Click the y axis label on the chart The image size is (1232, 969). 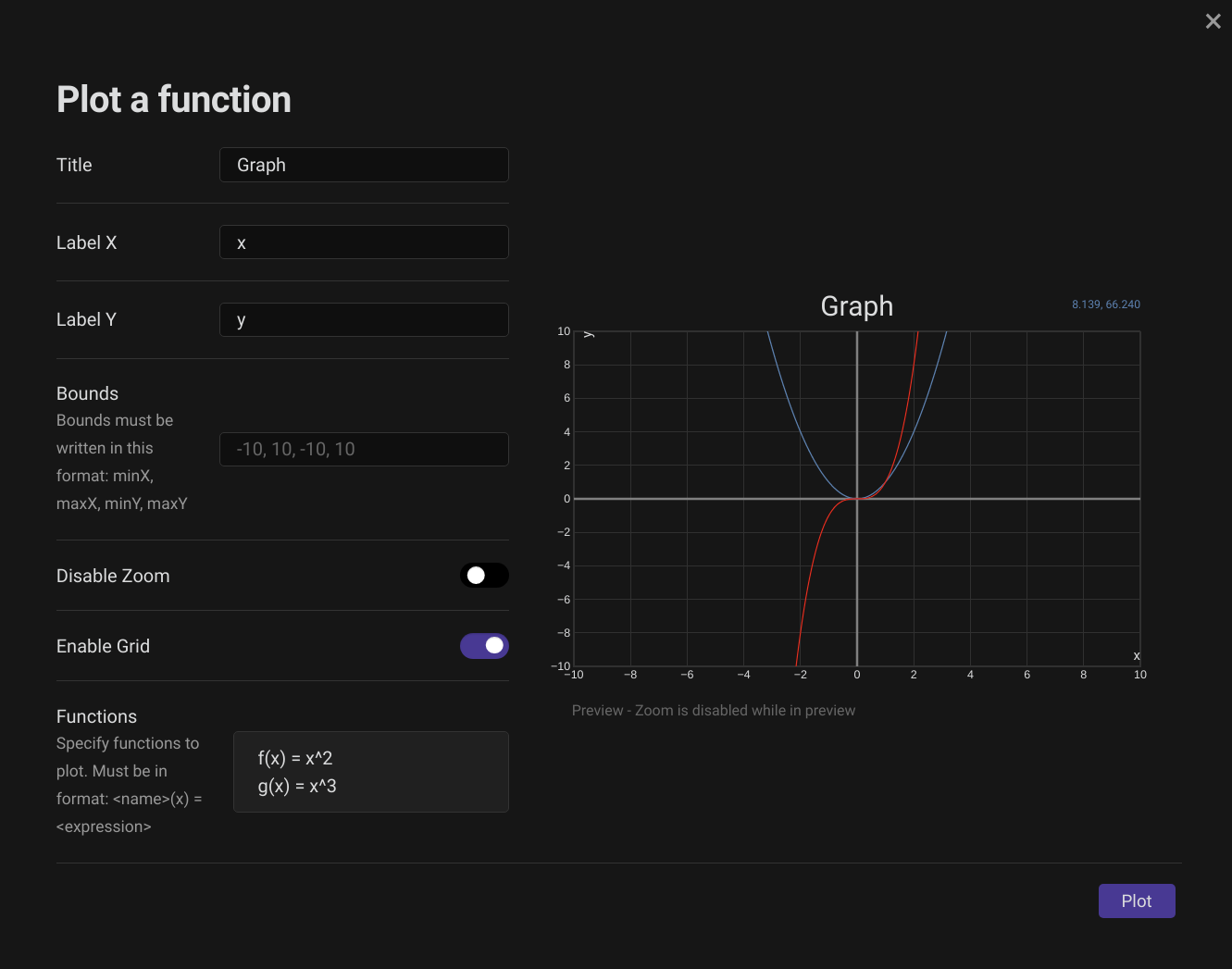[x=589, y=334]
